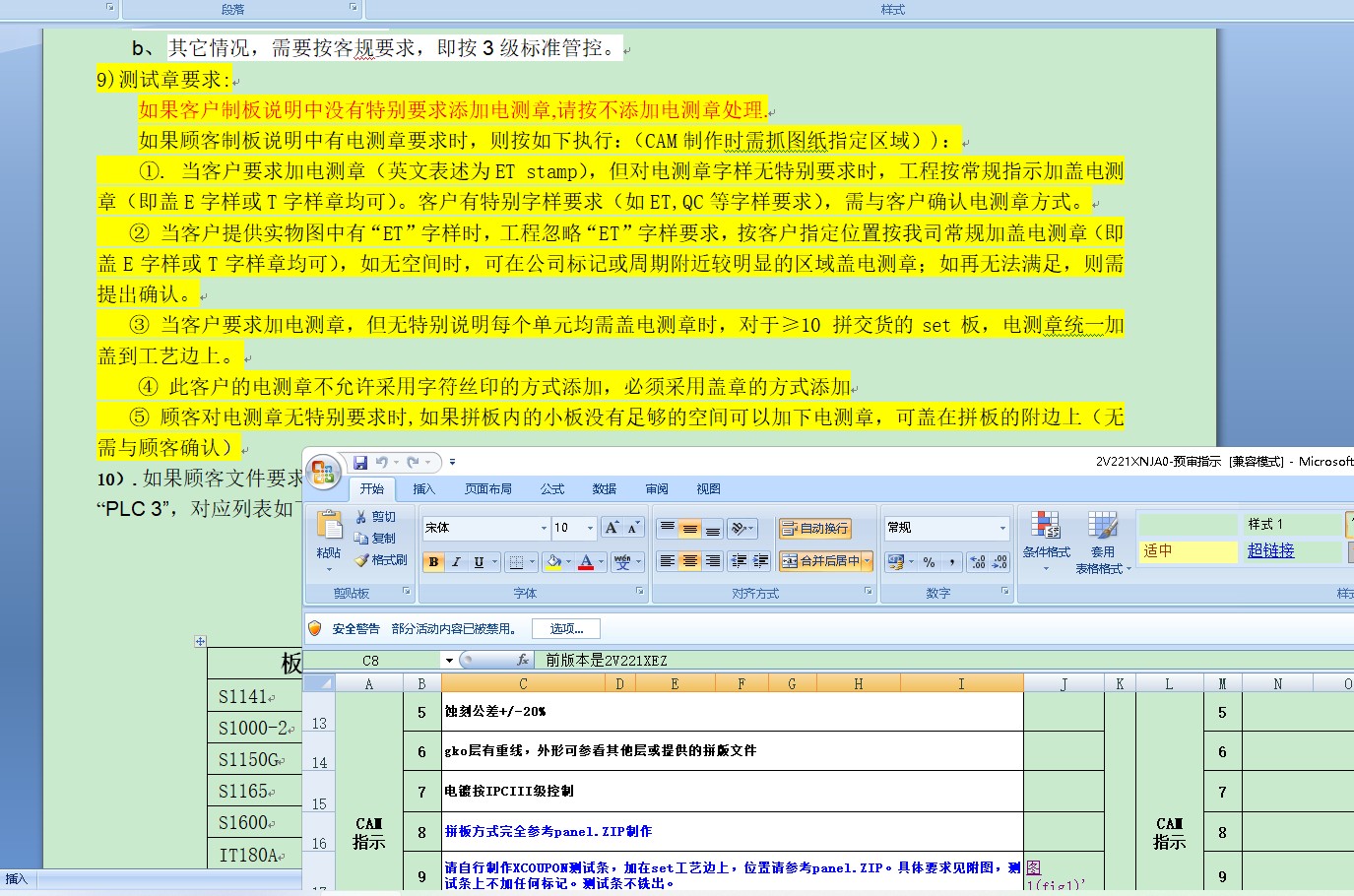This screenshot has height=896, width=1354.
Task: Expand the Merge and Center dropdown arrow
Action: coord(868,561)
